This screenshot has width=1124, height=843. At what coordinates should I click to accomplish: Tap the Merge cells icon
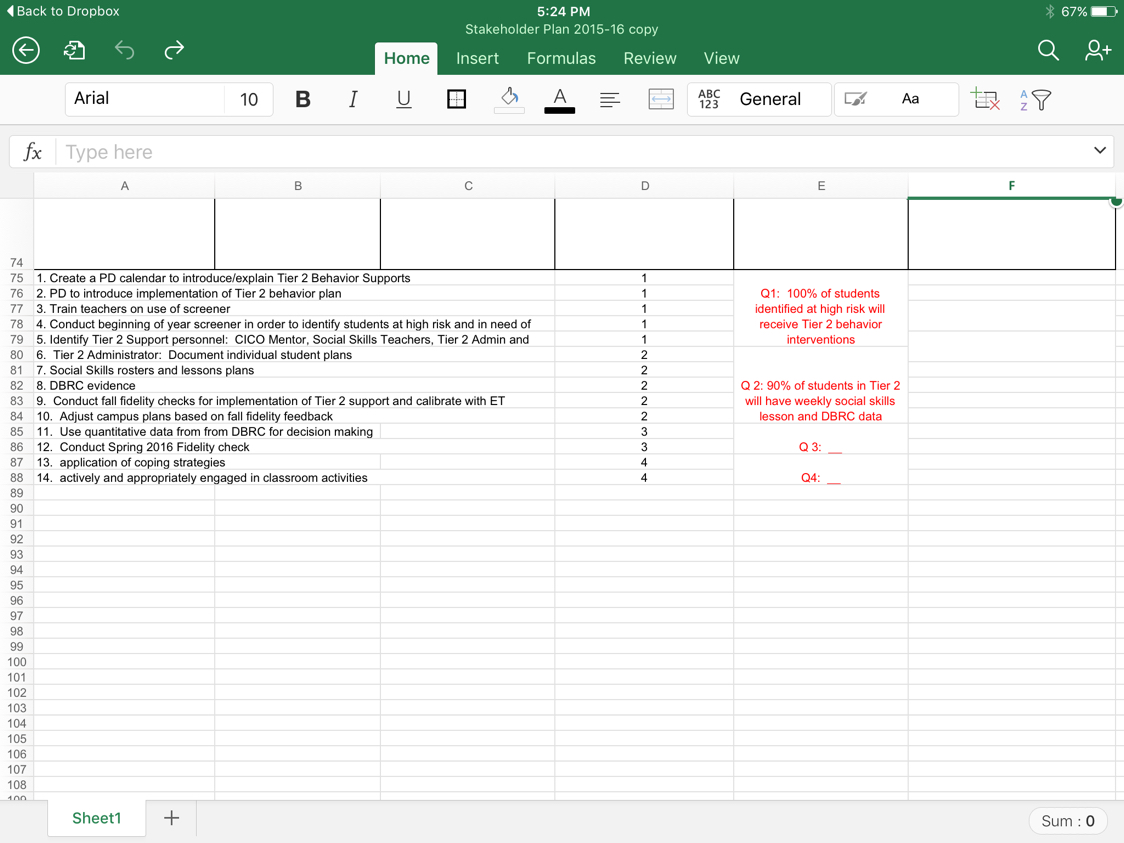coord(661,99)
